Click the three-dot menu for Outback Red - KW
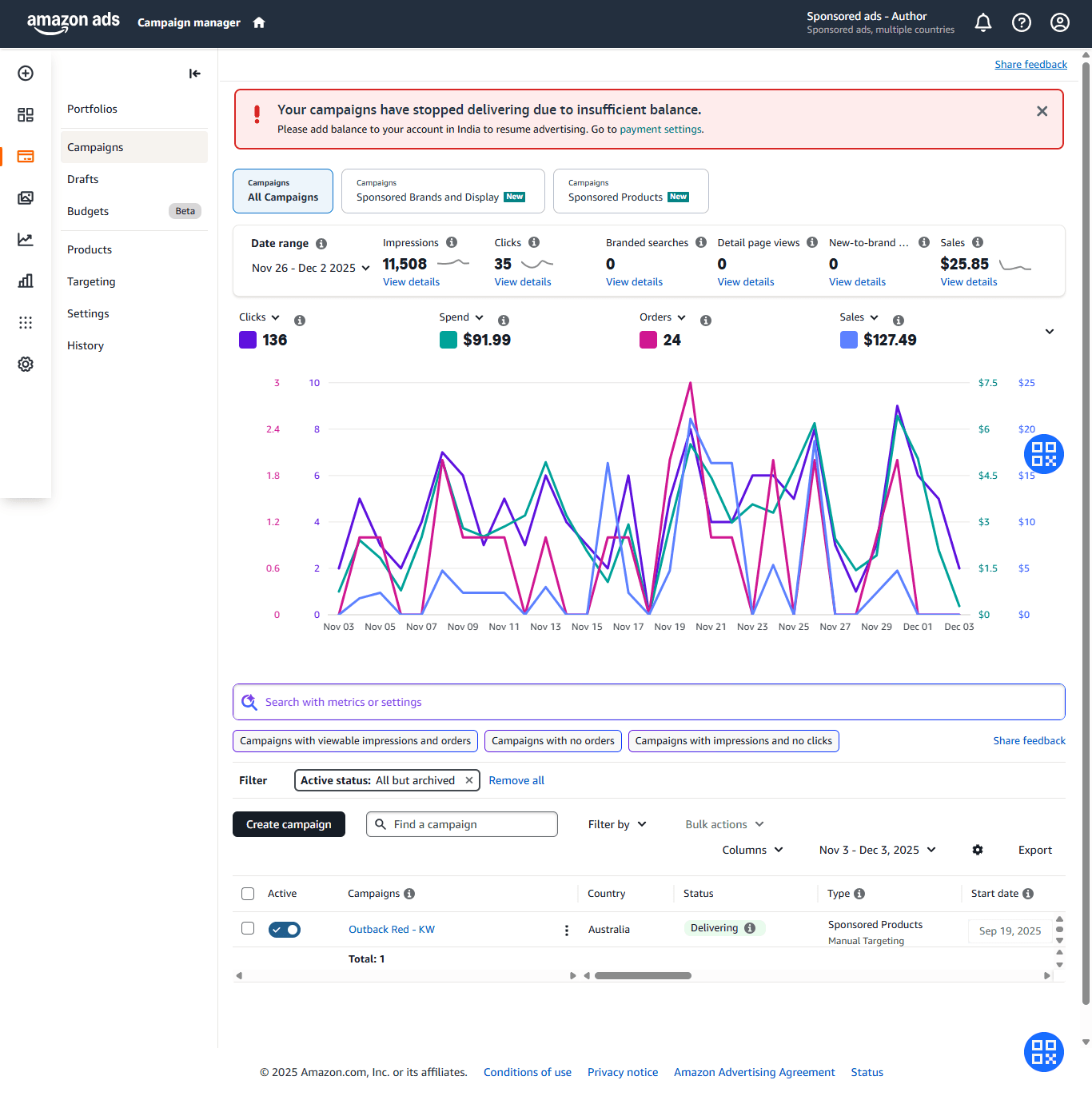Image resolution: width=1092 pixels, height=1096 pixels. click(567, 930)
